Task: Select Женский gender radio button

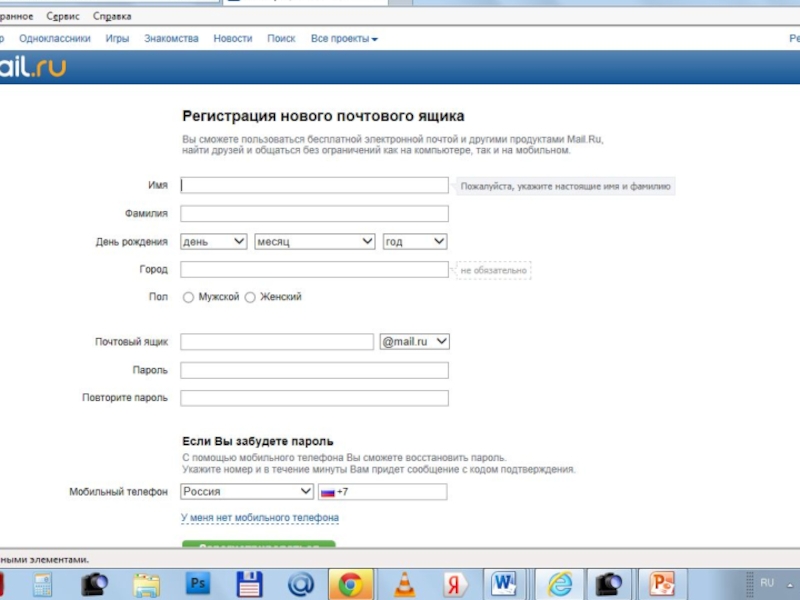Action: click(x=250, y=297)
